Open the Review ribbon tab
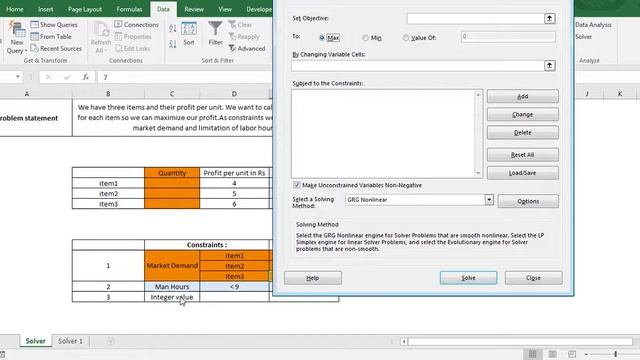Screen dimensions: 640x360 point(194,9)
